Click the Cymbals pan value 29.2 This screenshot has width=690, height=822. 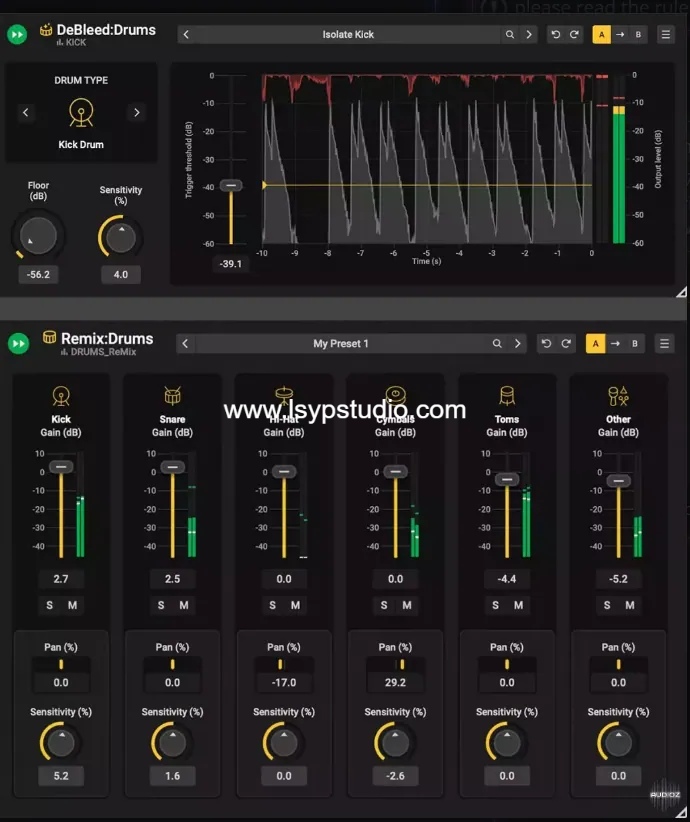tap(395, 683)
